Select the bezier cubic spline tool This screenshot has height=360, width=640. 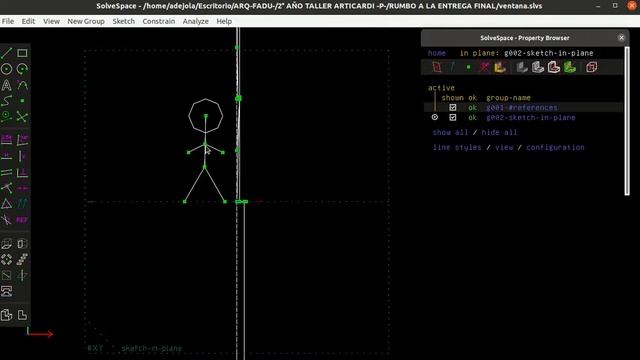click(7, 101)
